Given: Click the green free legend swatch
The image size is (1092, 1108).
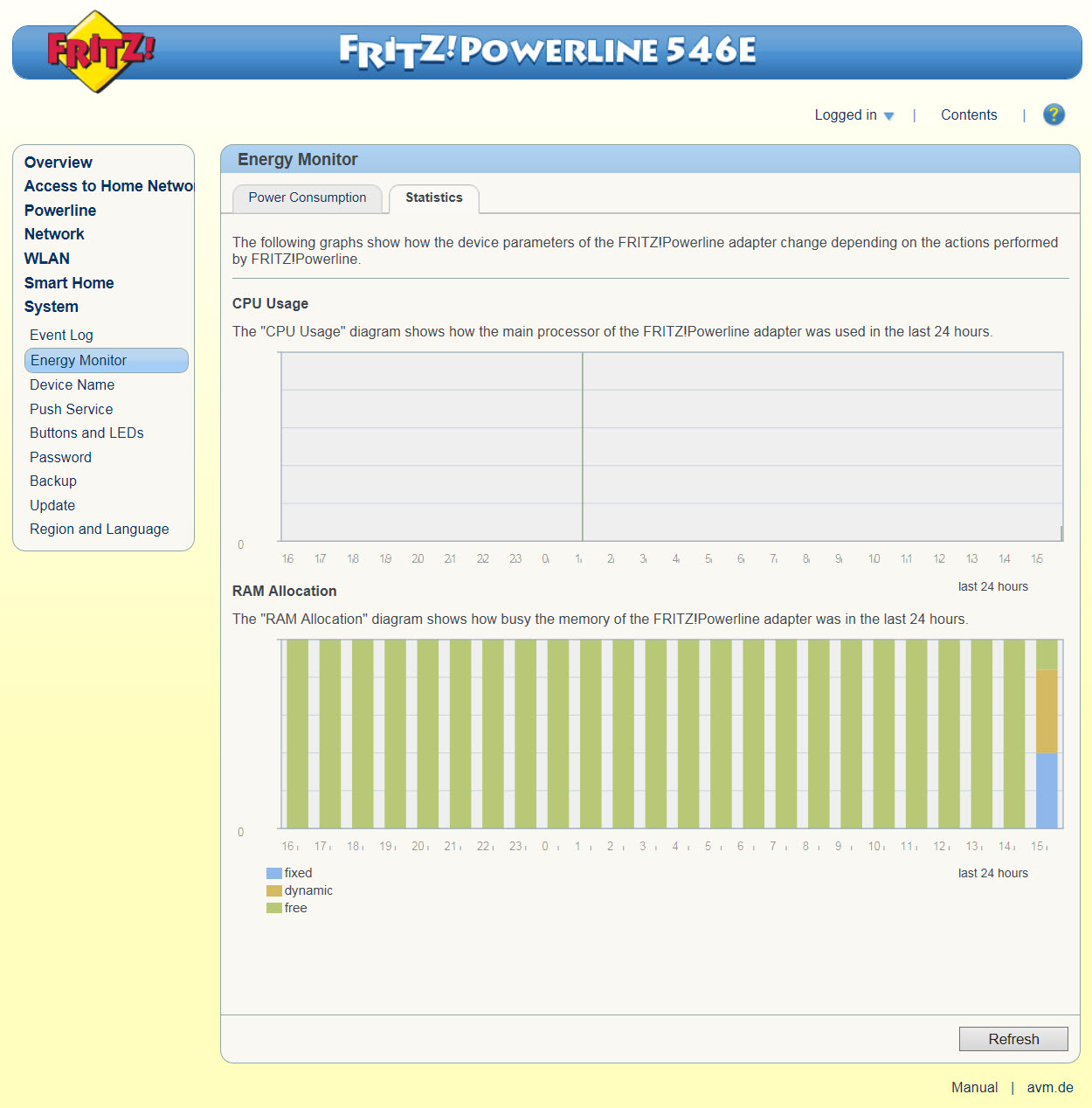Looking at the screenshot, I should (x=274, y=908).
